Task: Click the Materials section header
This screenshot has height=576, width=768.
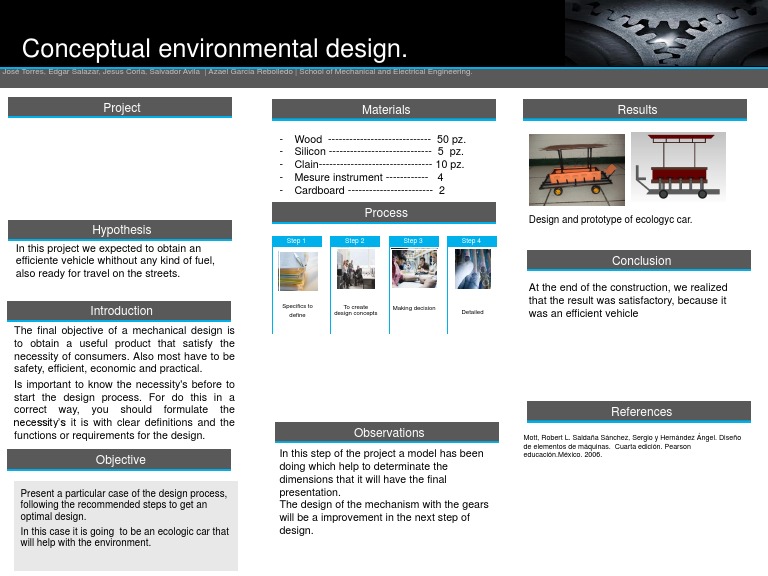Action: coord(384,110)
